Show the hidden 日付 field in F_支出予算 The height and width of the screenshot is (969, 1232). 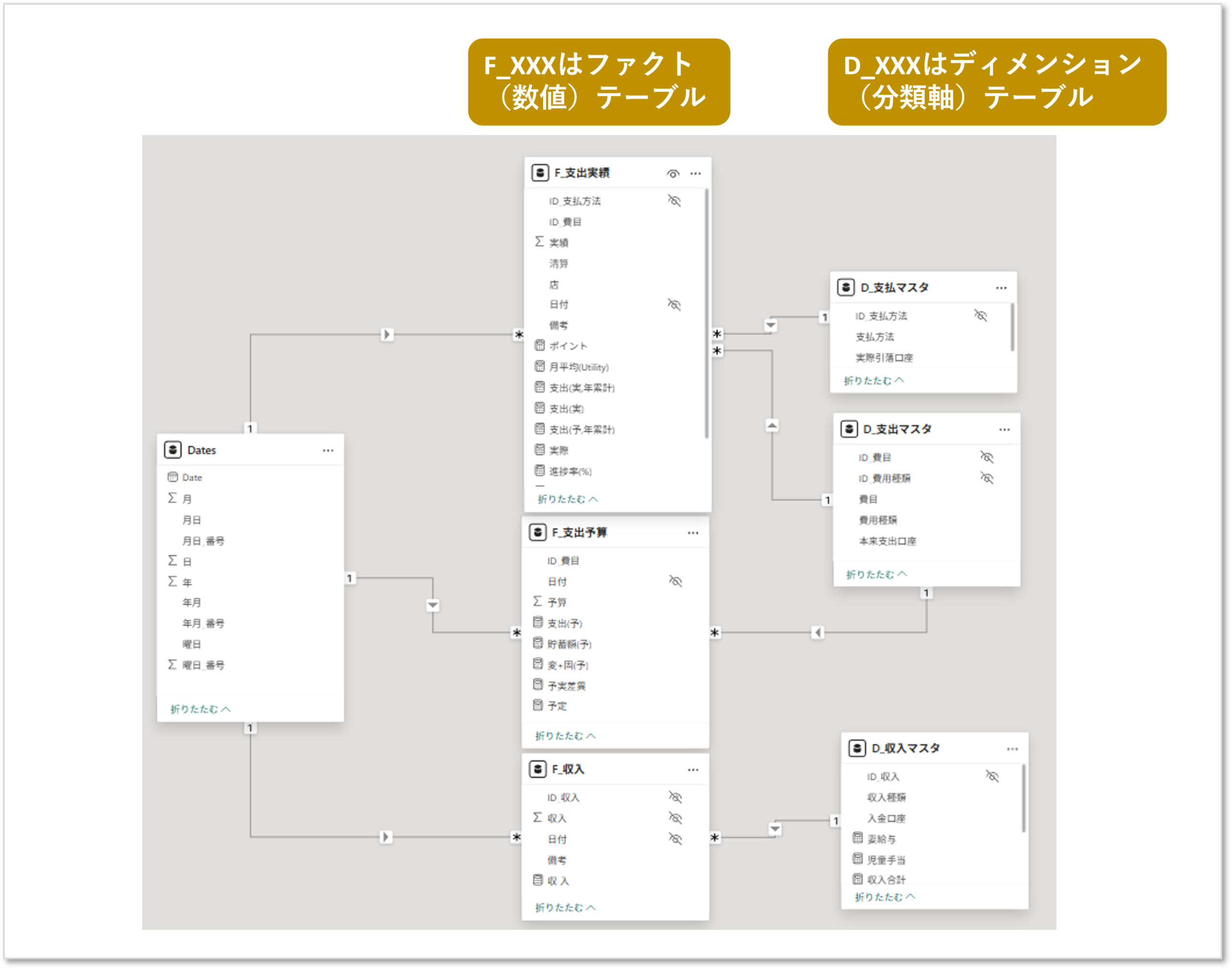tap(675, 581)
